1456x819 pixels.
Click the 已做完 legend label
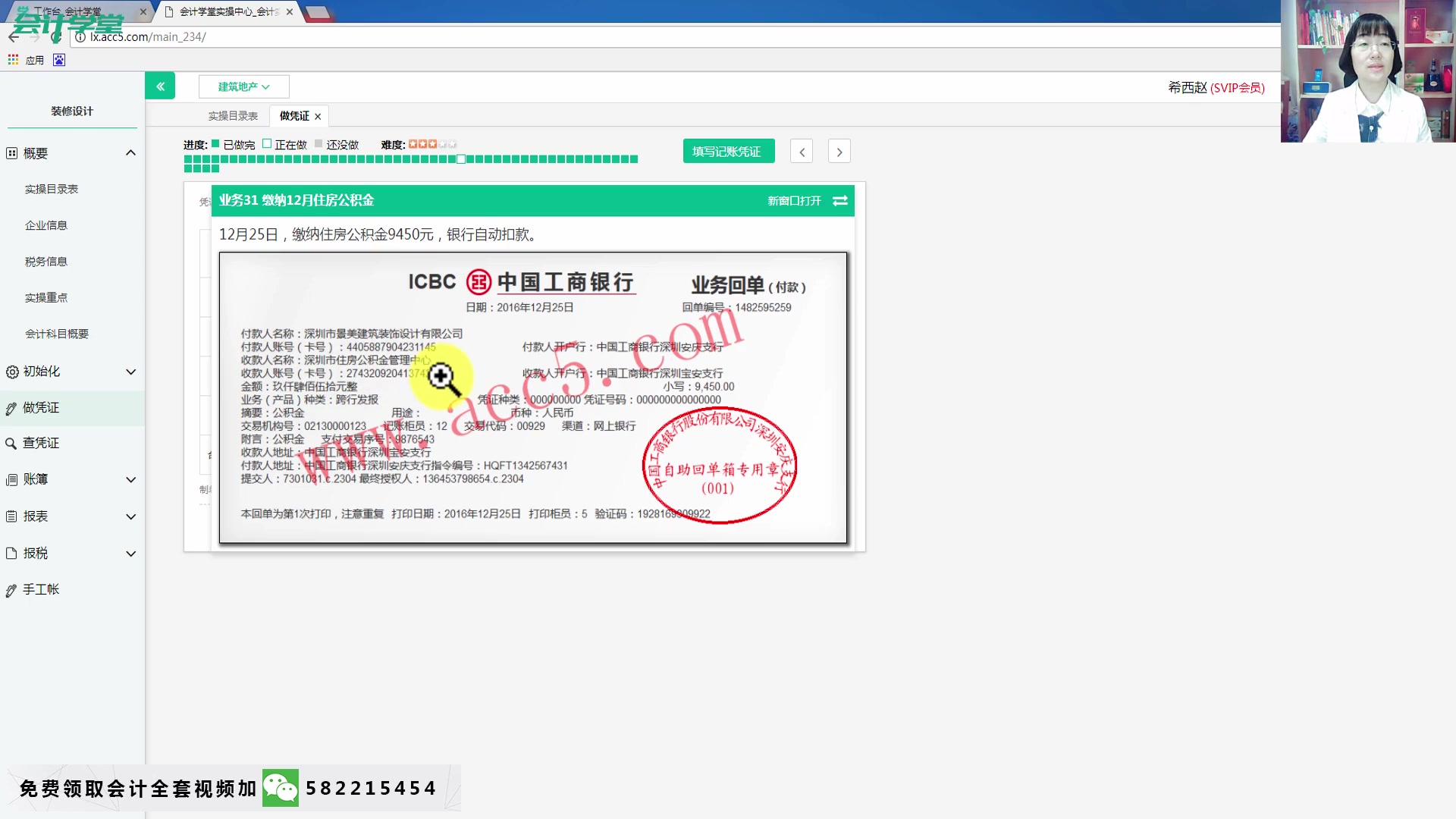click(239, 145)
